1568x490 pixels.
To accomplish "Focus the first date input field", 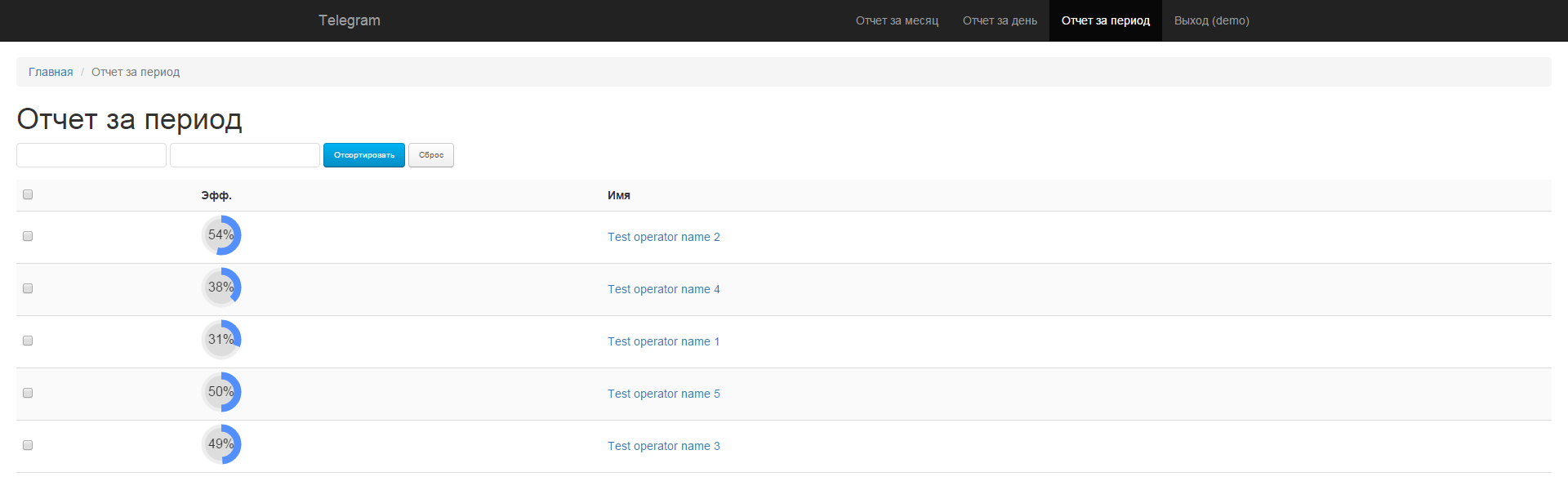I will [91, 155].
